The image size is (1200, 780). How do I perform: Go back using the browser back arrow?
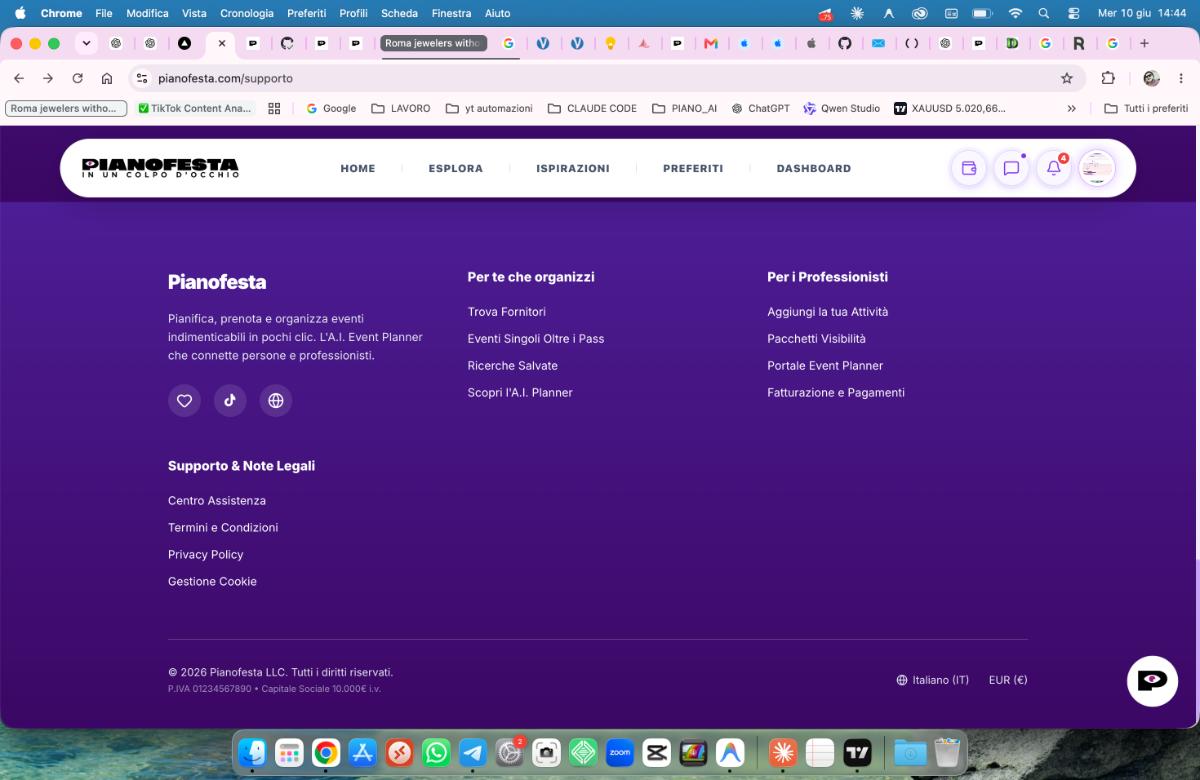click(19, 78)
